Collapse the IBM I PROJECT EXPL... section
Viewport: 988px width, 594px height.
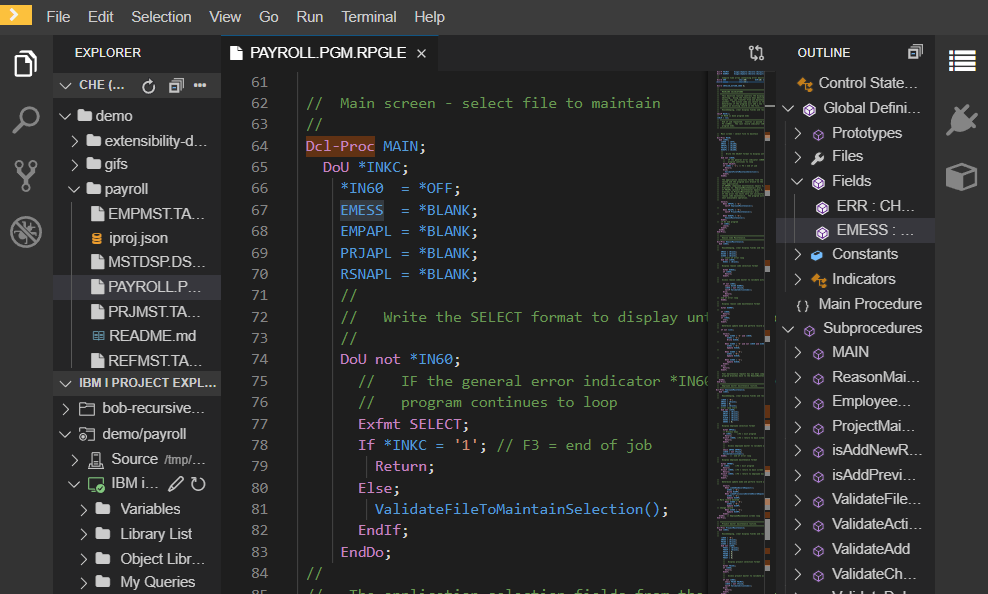point(66,383)
